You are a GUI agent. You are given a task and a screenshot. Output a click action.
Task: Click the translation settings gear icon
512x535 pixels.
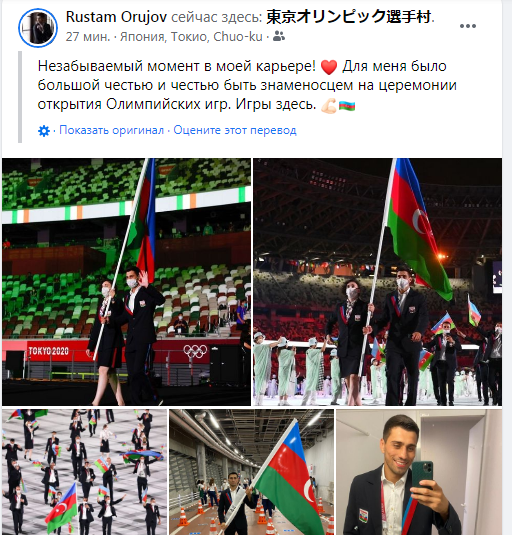(x=44, y=131)
